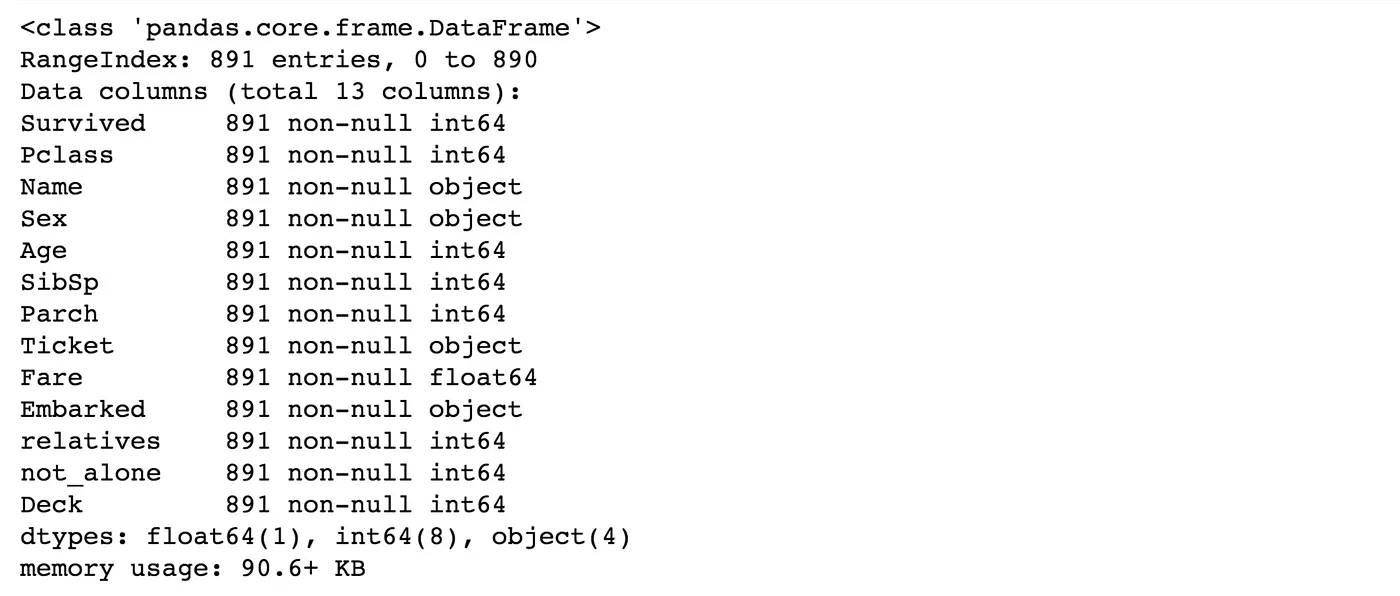Select the Name column name
Screen dimensions: 1400x596
[51, 187]
